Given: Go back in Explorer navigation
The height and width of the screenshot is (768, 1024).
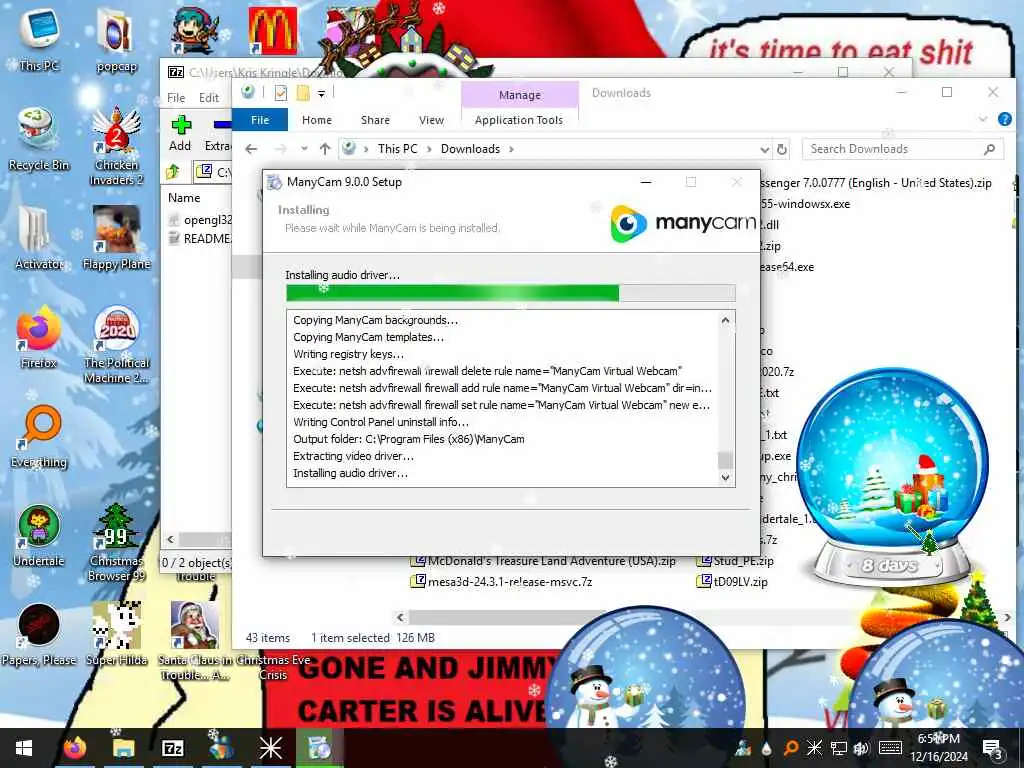Looking at the screenshot, I should [x=251, y=149].
